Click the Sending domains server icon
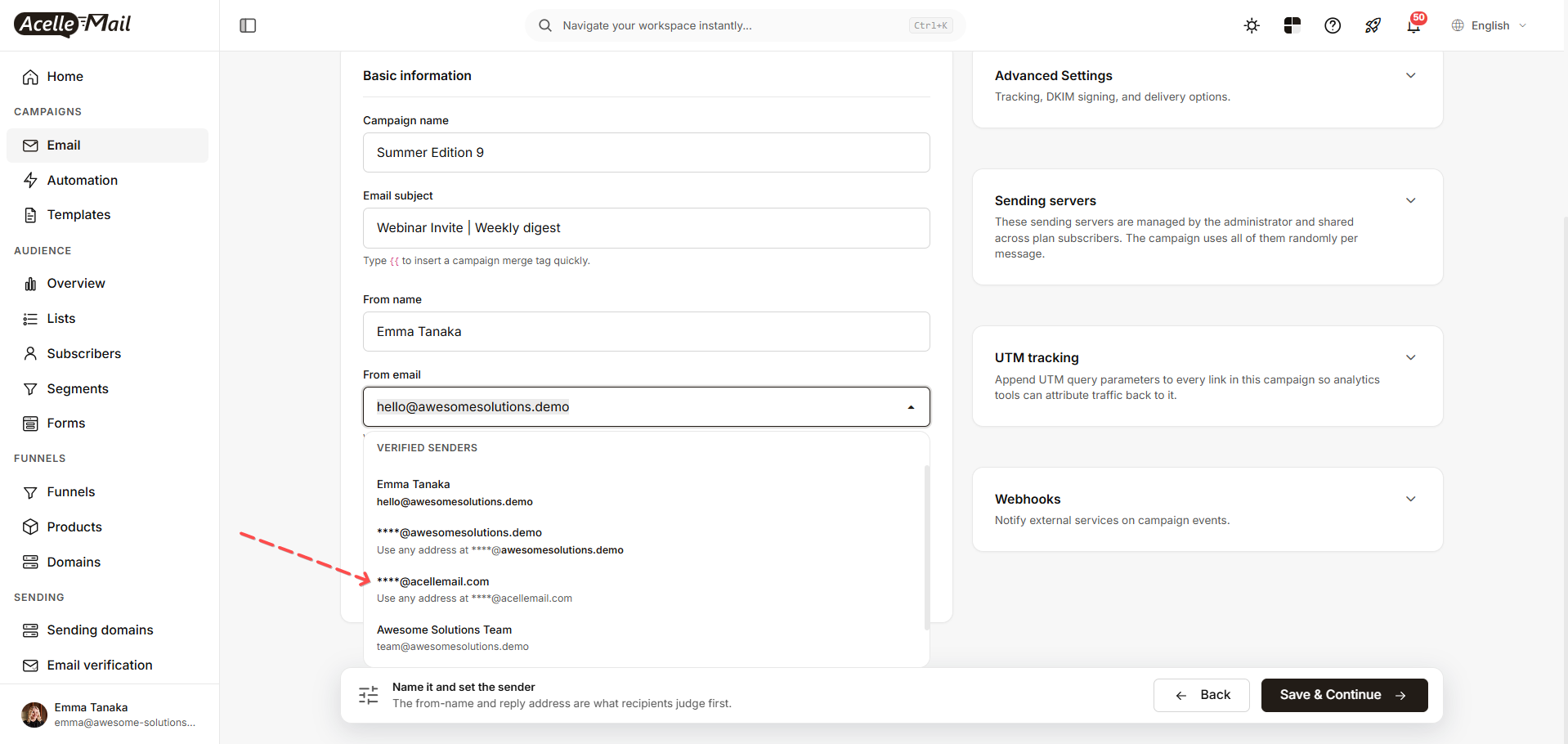This screenshot has width=1568, height=744. [30, 630]
